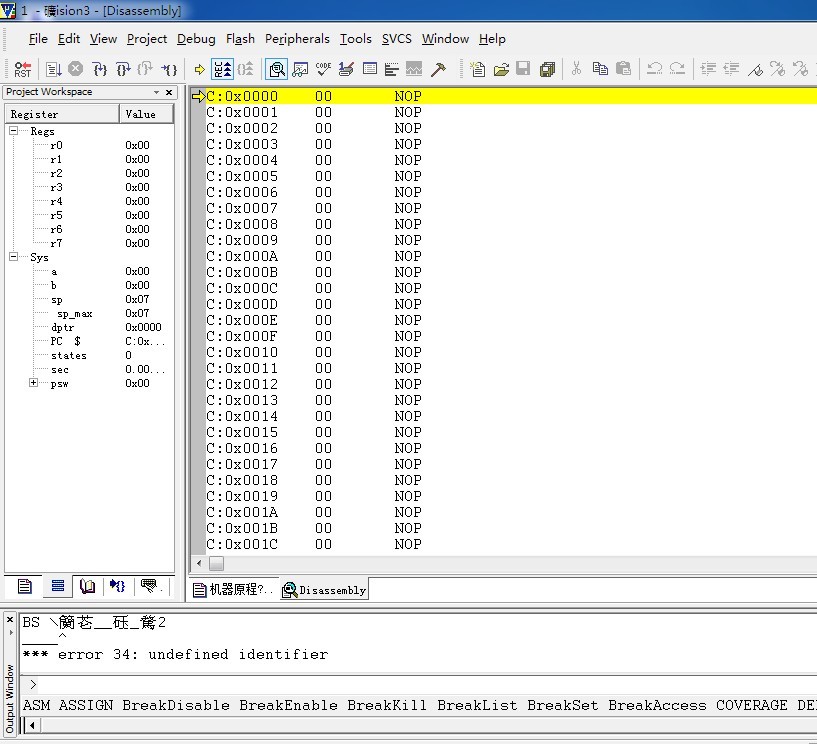The width and height of the screenshot is (817, 744).
Task: Collapse the Sys tree node
Action: [15, 257]
